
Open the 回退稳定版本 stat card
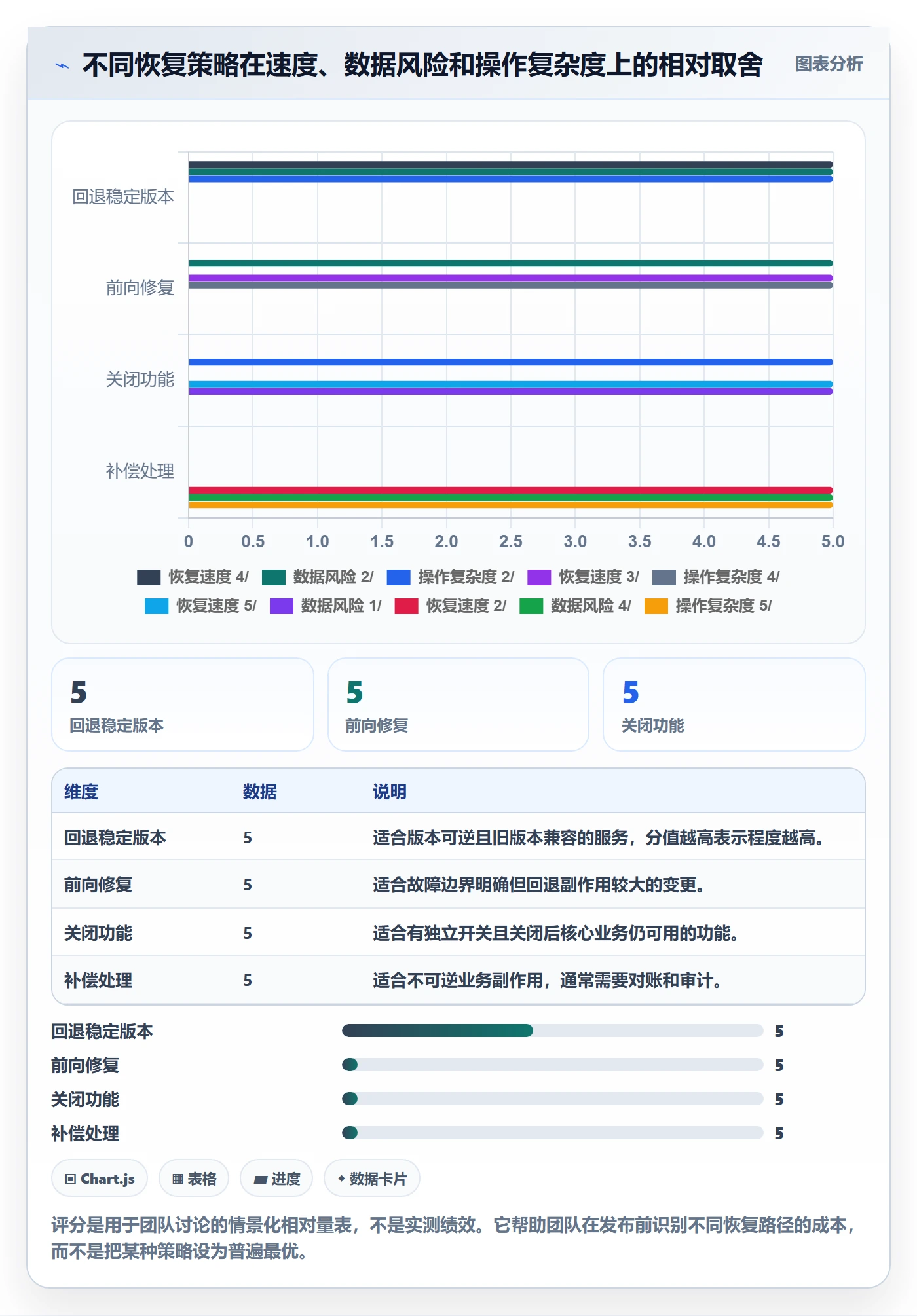(183, 704)
